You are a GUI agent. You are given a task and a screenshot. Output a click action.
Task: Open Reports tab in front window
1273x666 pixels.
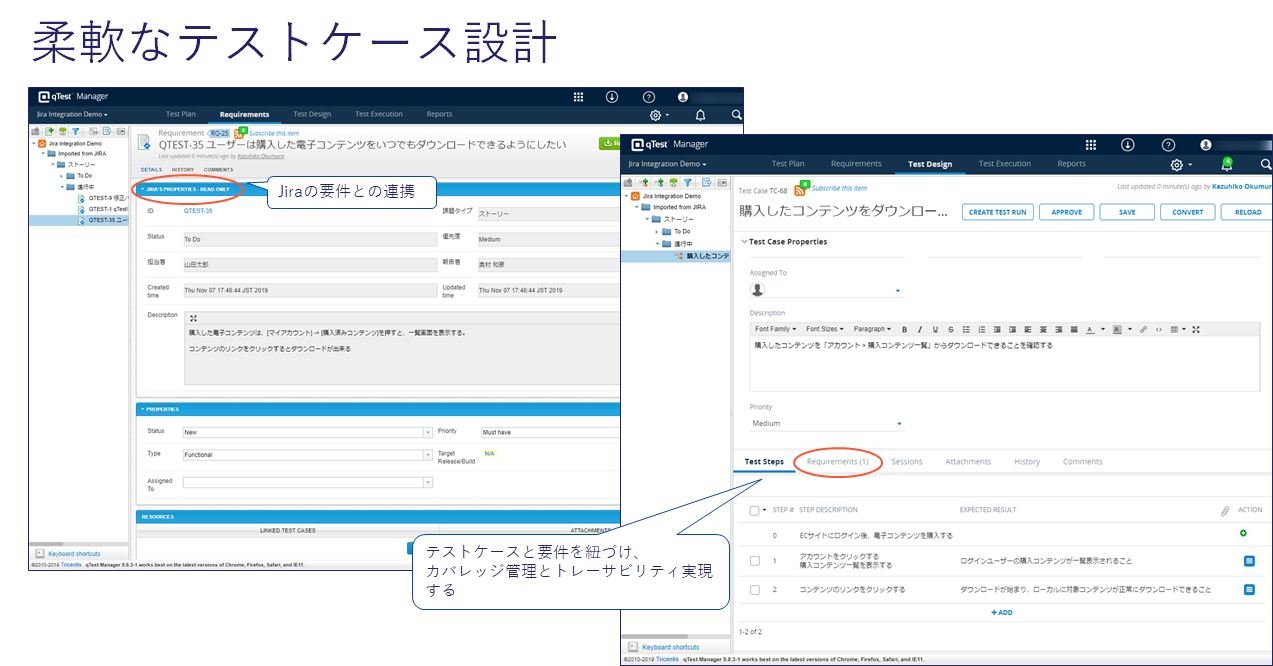point(1071,164)
